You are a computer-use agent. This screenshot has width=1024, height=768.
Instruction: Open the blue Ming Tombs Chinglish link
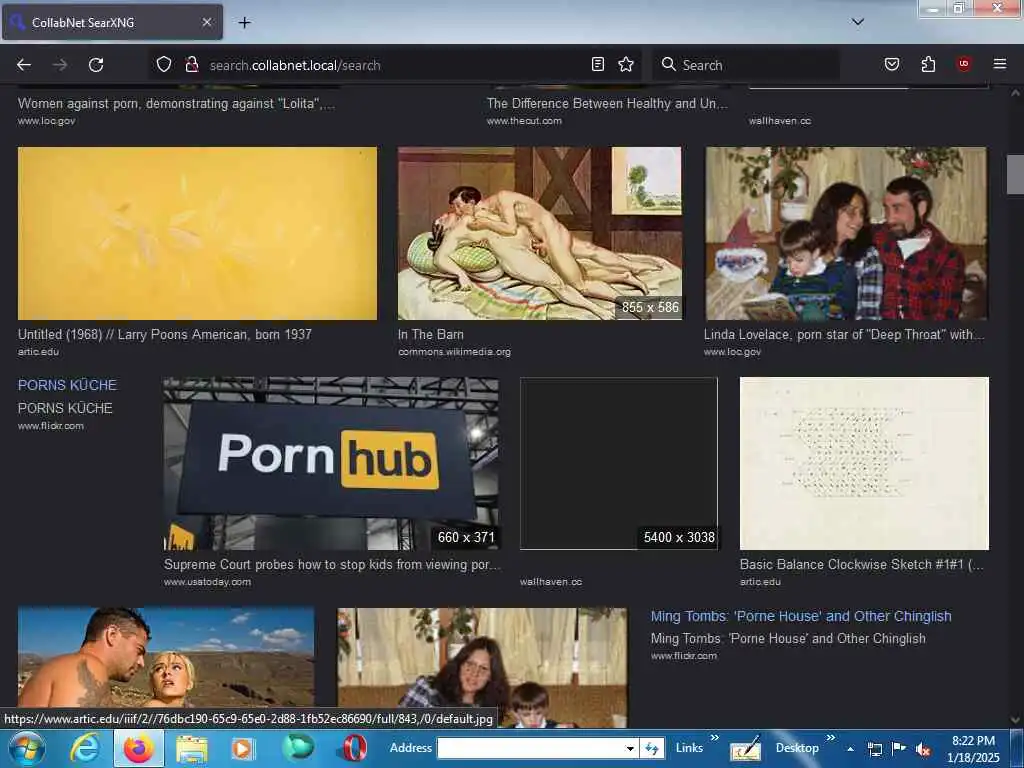click(801, 616)
